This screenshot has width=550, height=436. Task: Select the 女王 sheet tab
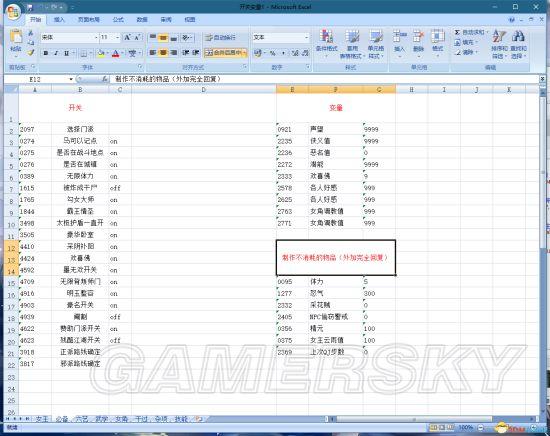tap(42, 419)
